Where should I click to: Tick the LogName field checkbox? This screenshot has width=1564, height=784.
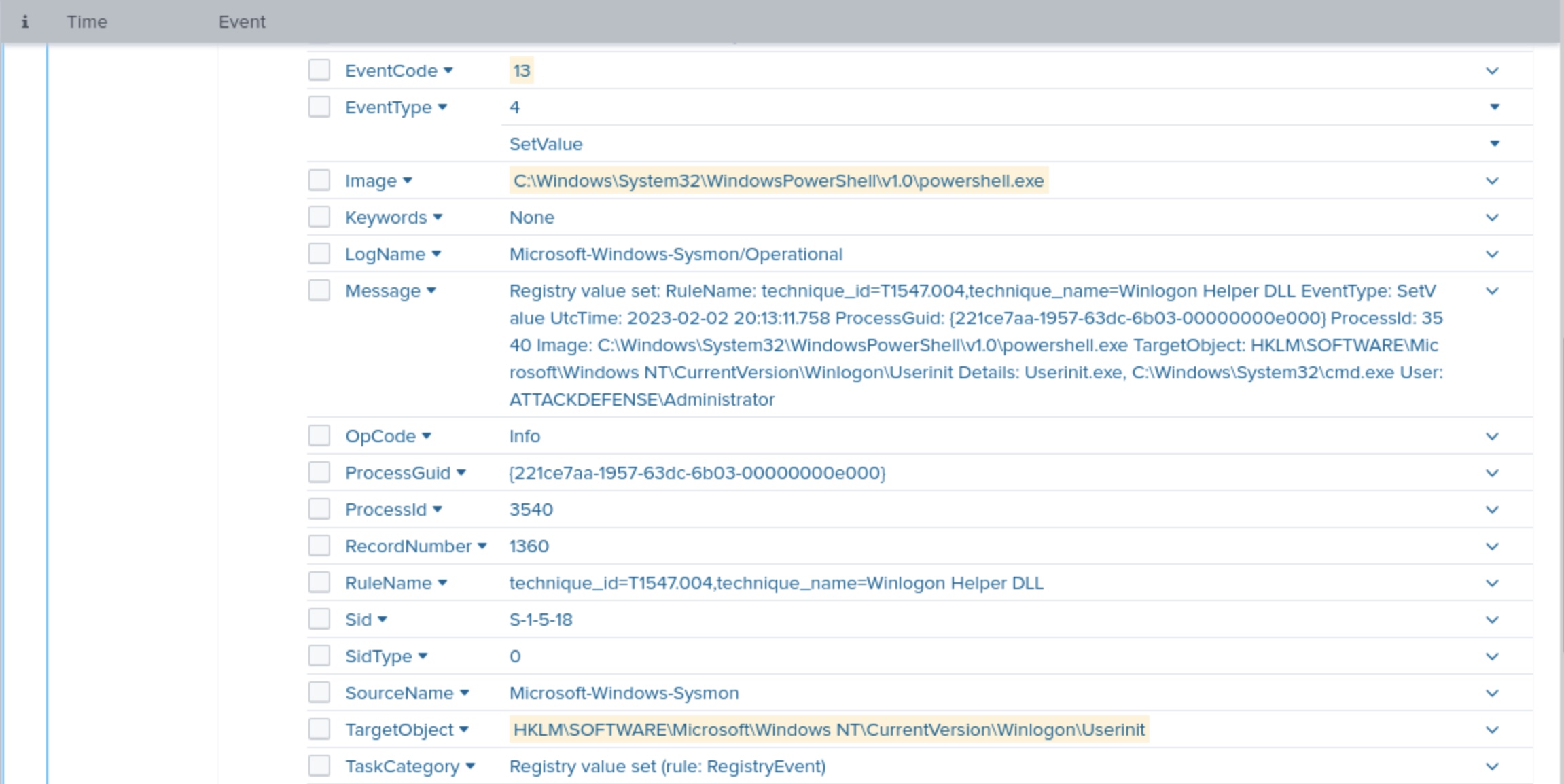click(319, 253)
